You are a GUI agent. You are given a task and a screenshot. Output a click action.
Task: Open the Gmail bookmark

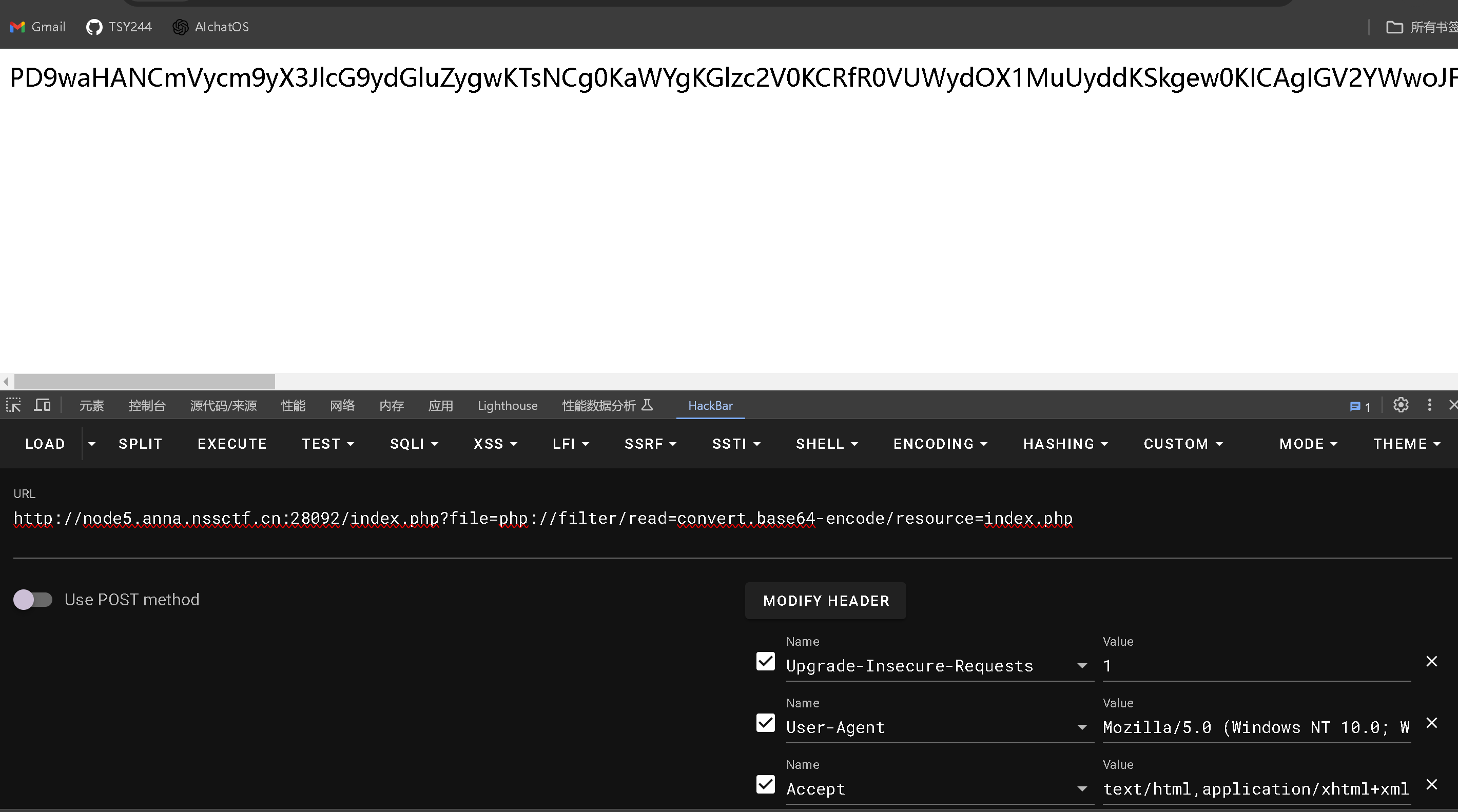tap(37, 27)
